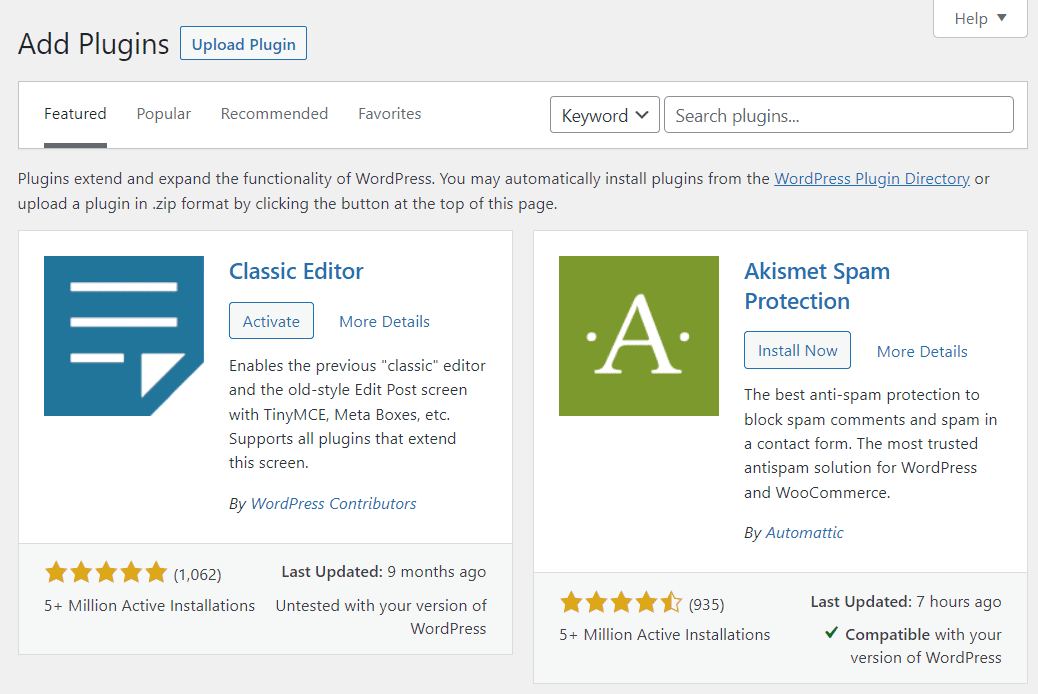1038x694 pixels.
Task: Open the Help dropdown
Action: pos(978,18)
